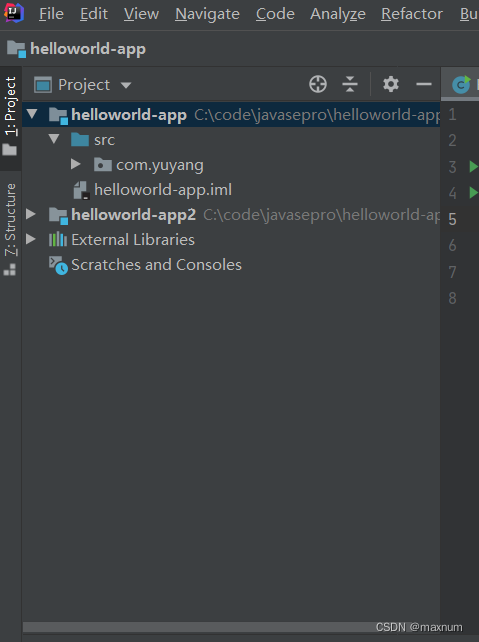Click line number 8 in gutter
The width and height of the screenshot is (479, 642).
pos(452,298)
